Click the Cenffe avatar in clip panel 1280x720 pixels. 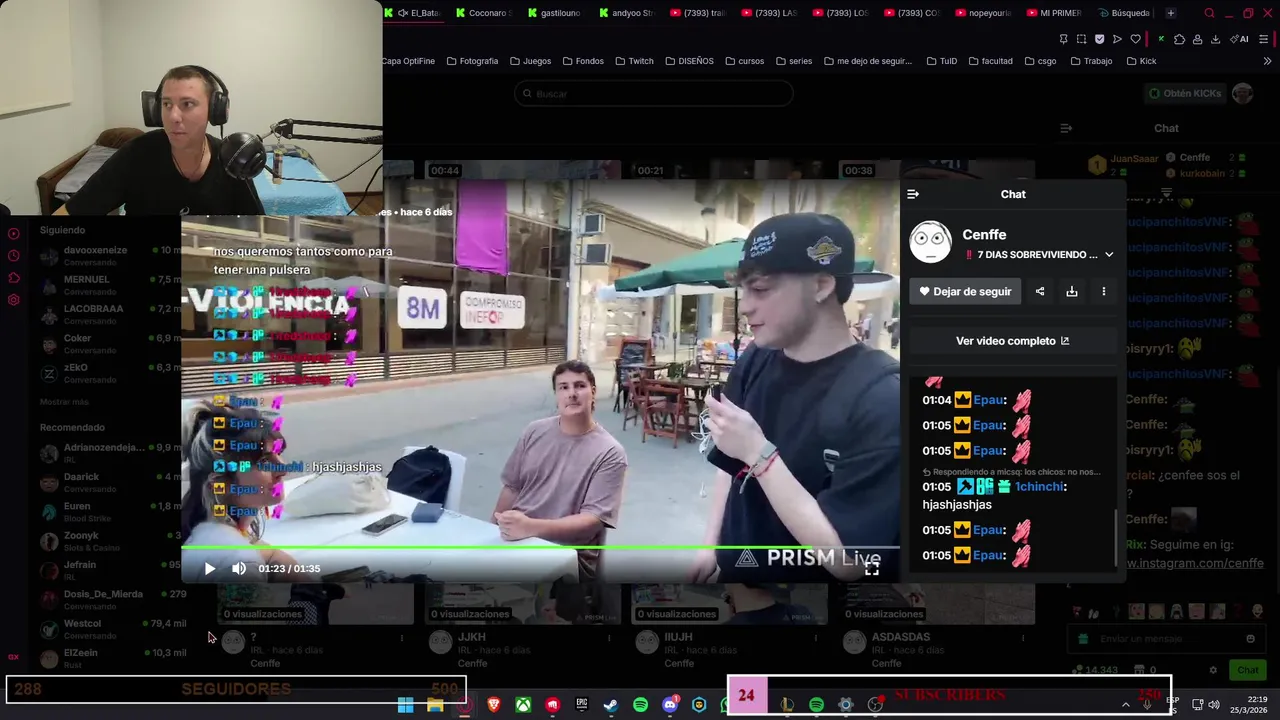[x=930, y=242]
